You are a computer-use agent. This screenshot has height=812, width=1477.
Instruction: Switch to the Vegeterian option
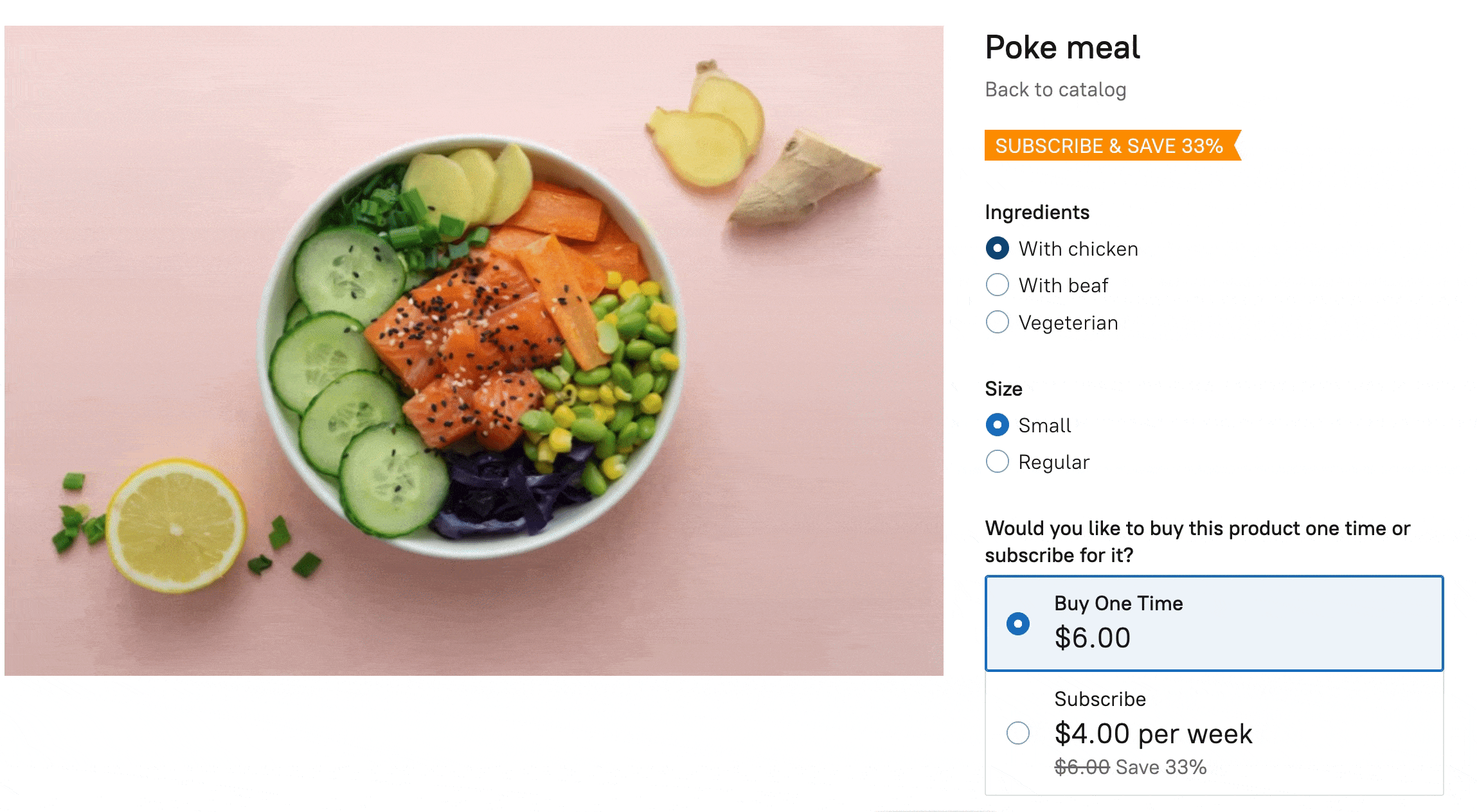point(997,322)
